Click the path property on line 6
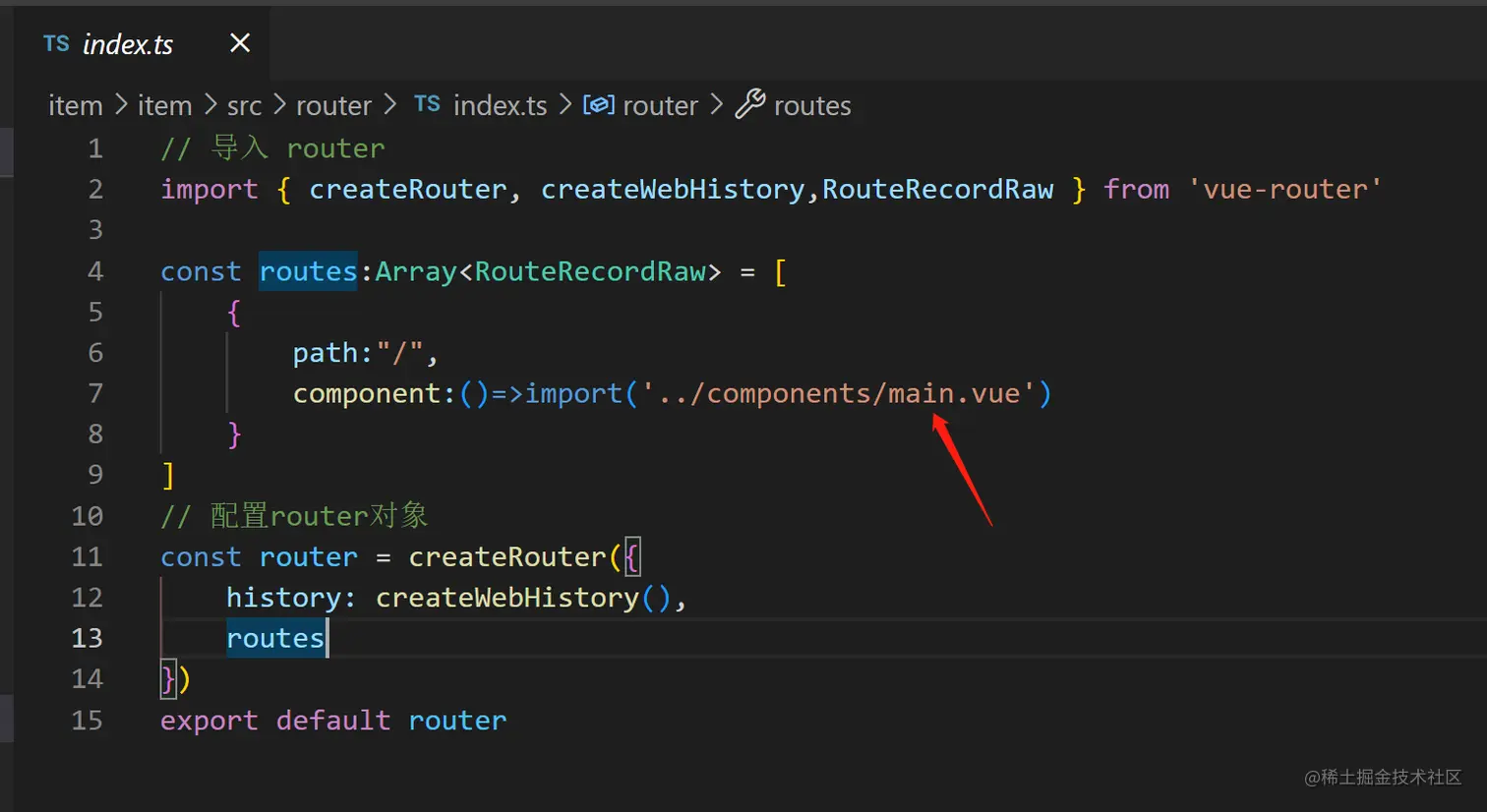The width and height of the screenshot is (1487, 812). (326, 353)
